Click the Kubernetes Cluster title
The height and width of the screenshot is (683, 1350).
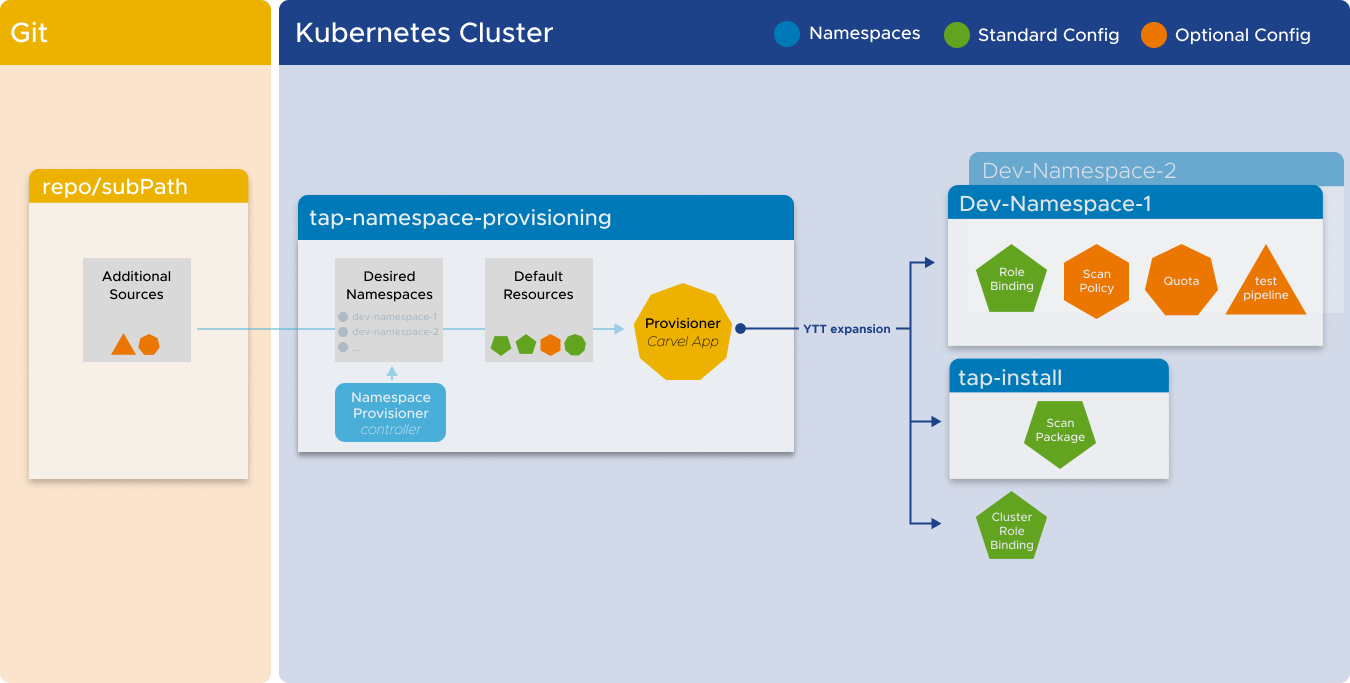tap(424, 33)
